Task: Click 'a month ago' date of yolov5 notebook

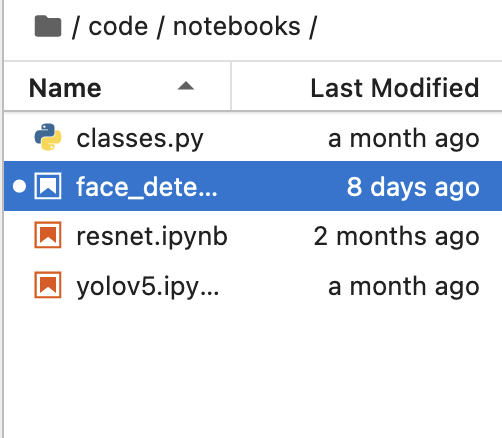Action: 404,286
